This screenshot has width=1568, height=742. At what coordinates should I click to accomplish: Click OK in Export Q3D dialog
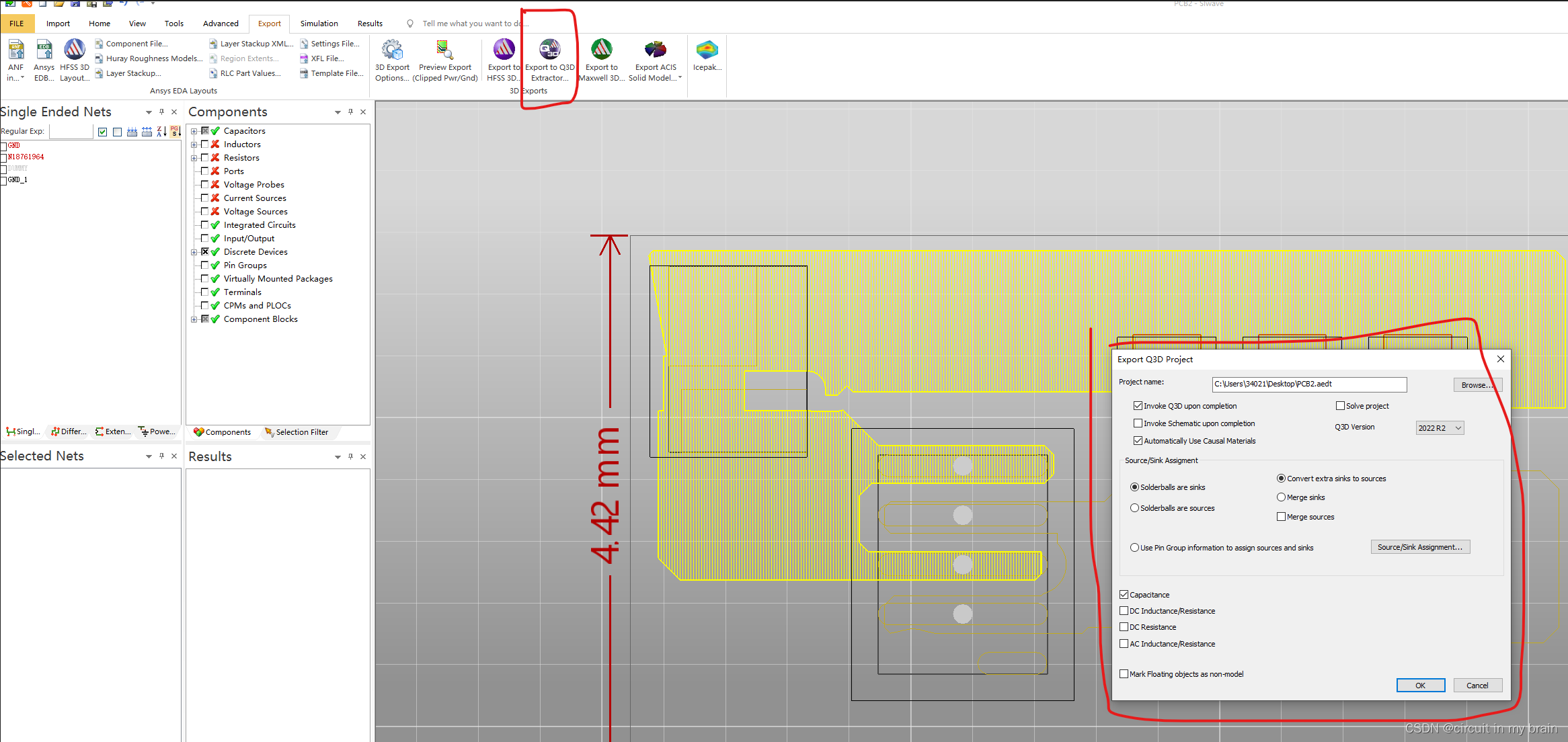pos(1421,686)
